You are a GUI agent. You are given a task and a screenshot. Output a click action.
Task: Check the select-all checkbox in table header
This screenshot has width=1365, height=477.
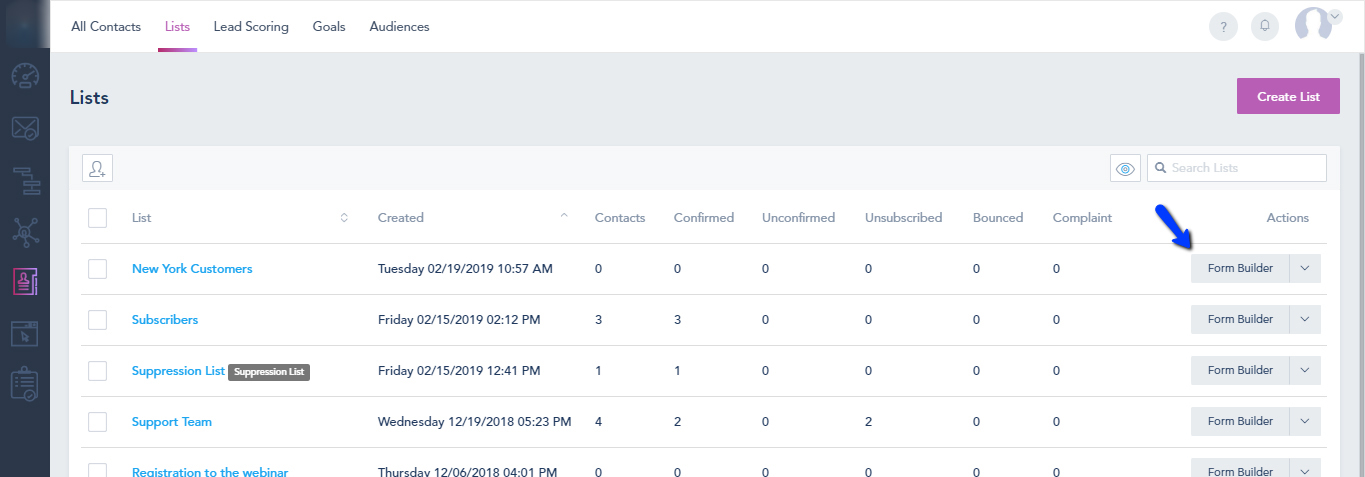(97, 218)
